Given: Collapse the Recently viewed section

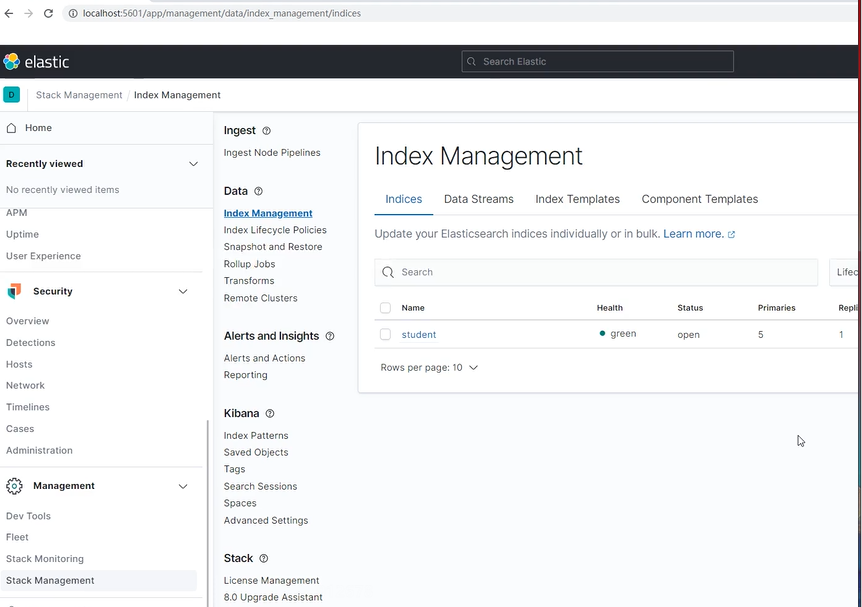Looking at the screenshot, I should [x=194, y=164].
